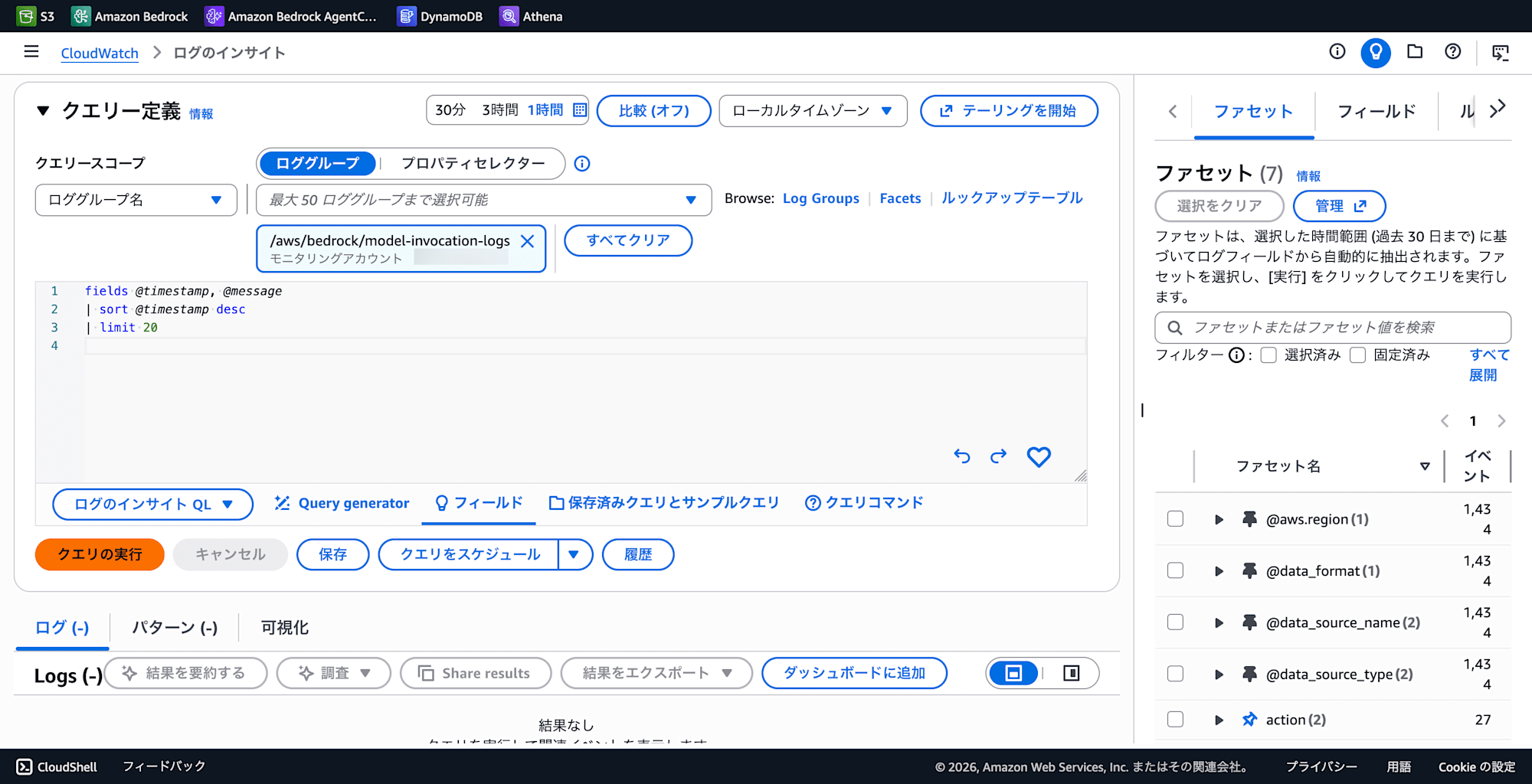Open the S3 shortcut icon

tap(26, 16)
